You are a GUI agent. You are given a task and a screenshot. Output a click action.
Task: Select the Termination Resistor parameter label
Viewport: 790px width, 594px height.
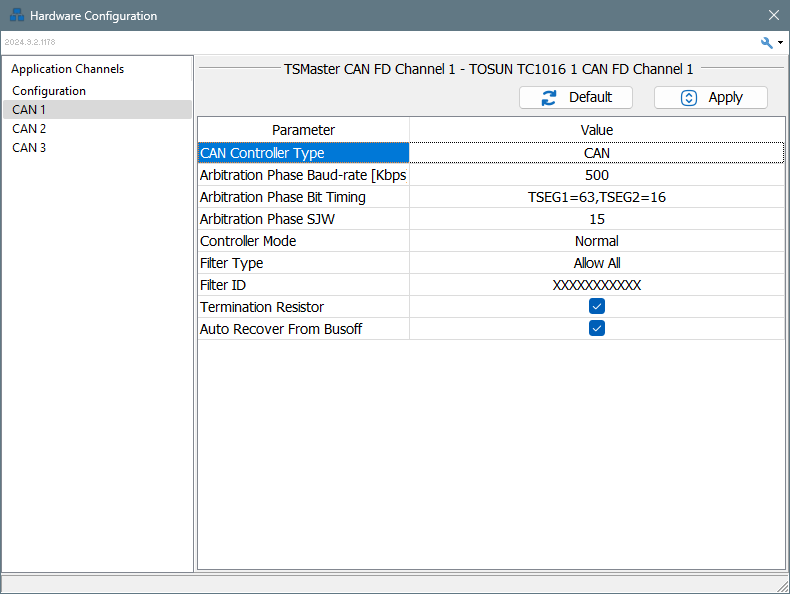[x=303, y=307]
